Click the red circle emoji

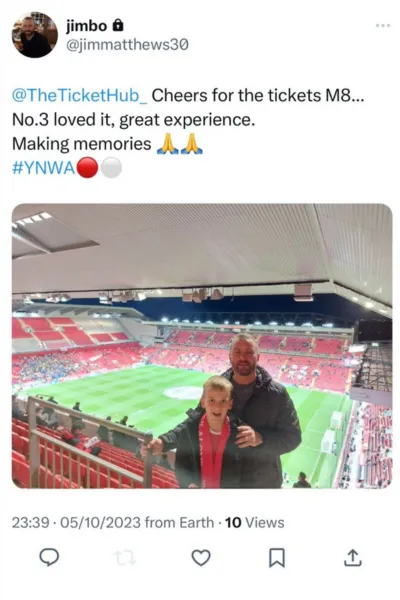(x=87, y=168)
